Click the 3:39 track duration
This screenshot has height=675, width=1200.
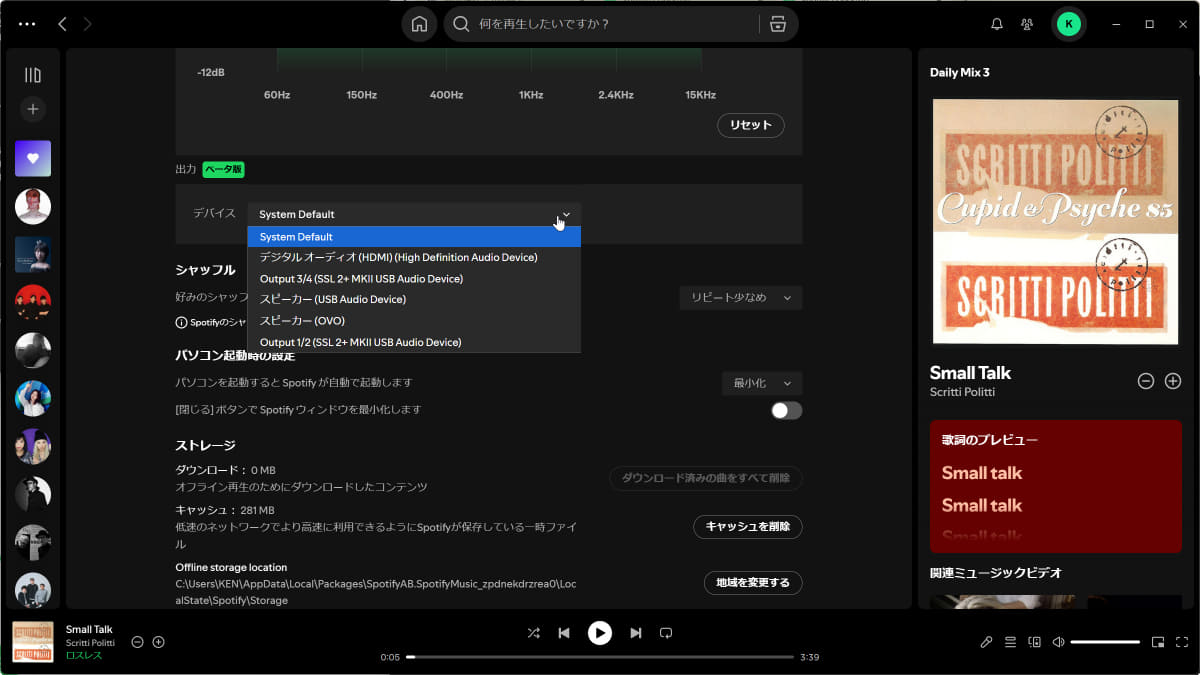pyautogui.click(x=810, y=657)
